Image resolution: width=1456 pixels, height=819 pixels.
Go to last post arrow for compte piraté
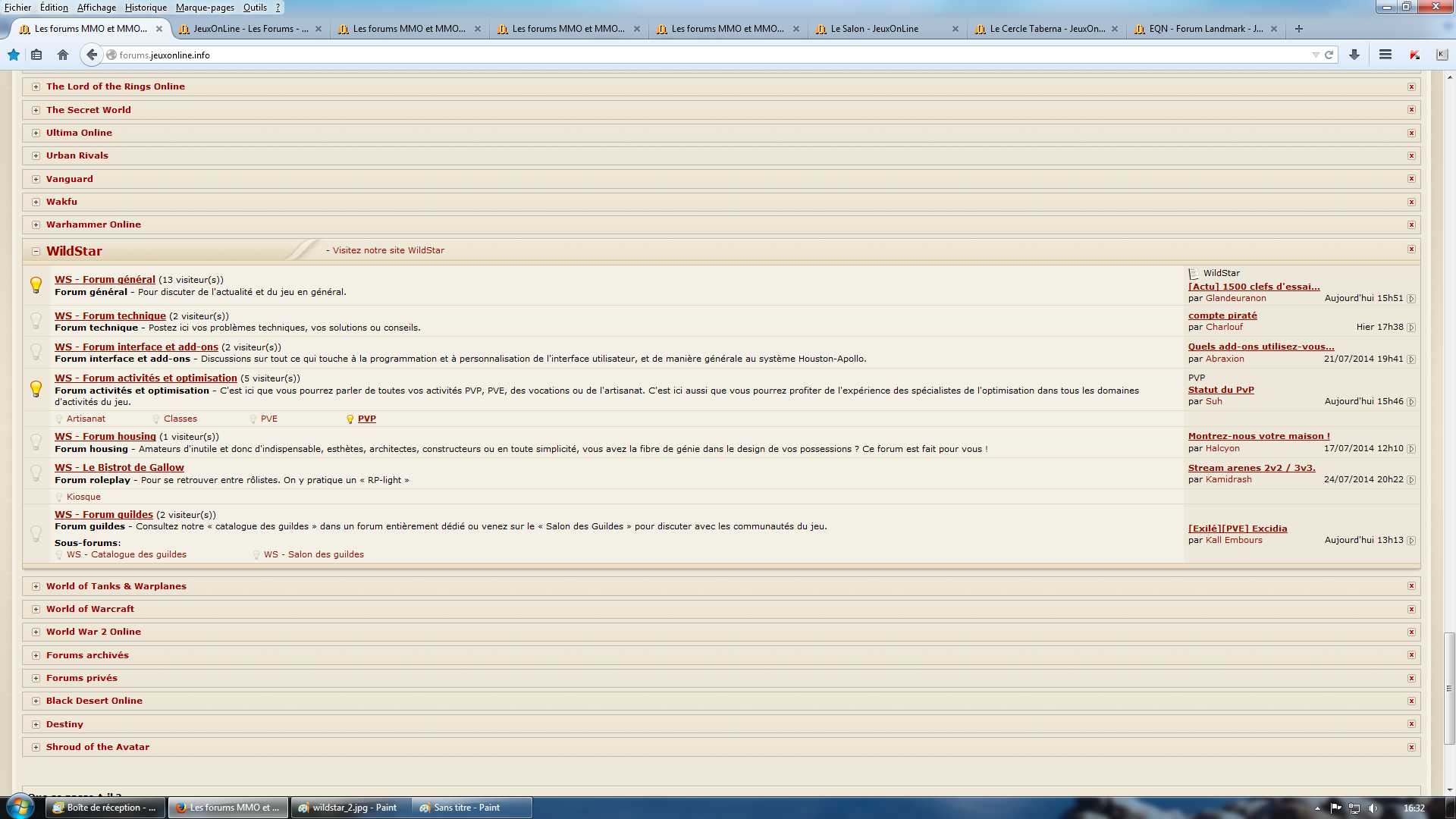coord(1411,328)
